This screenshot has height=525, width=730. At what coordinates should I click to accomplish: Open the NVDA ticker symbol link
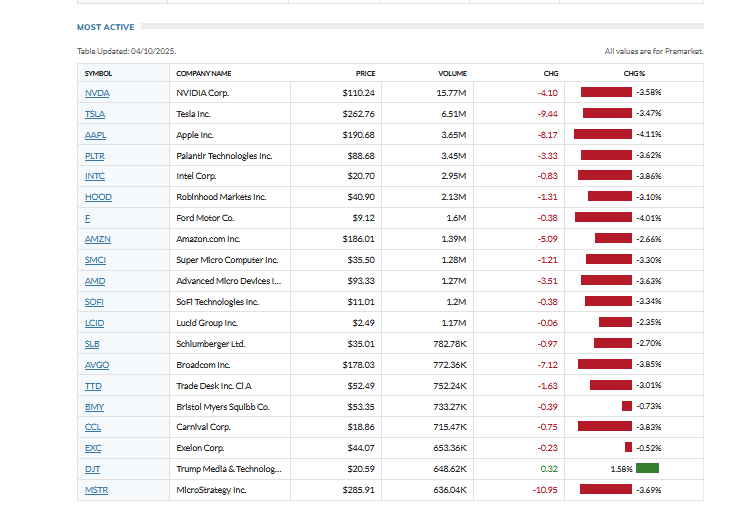click(97, 92)
